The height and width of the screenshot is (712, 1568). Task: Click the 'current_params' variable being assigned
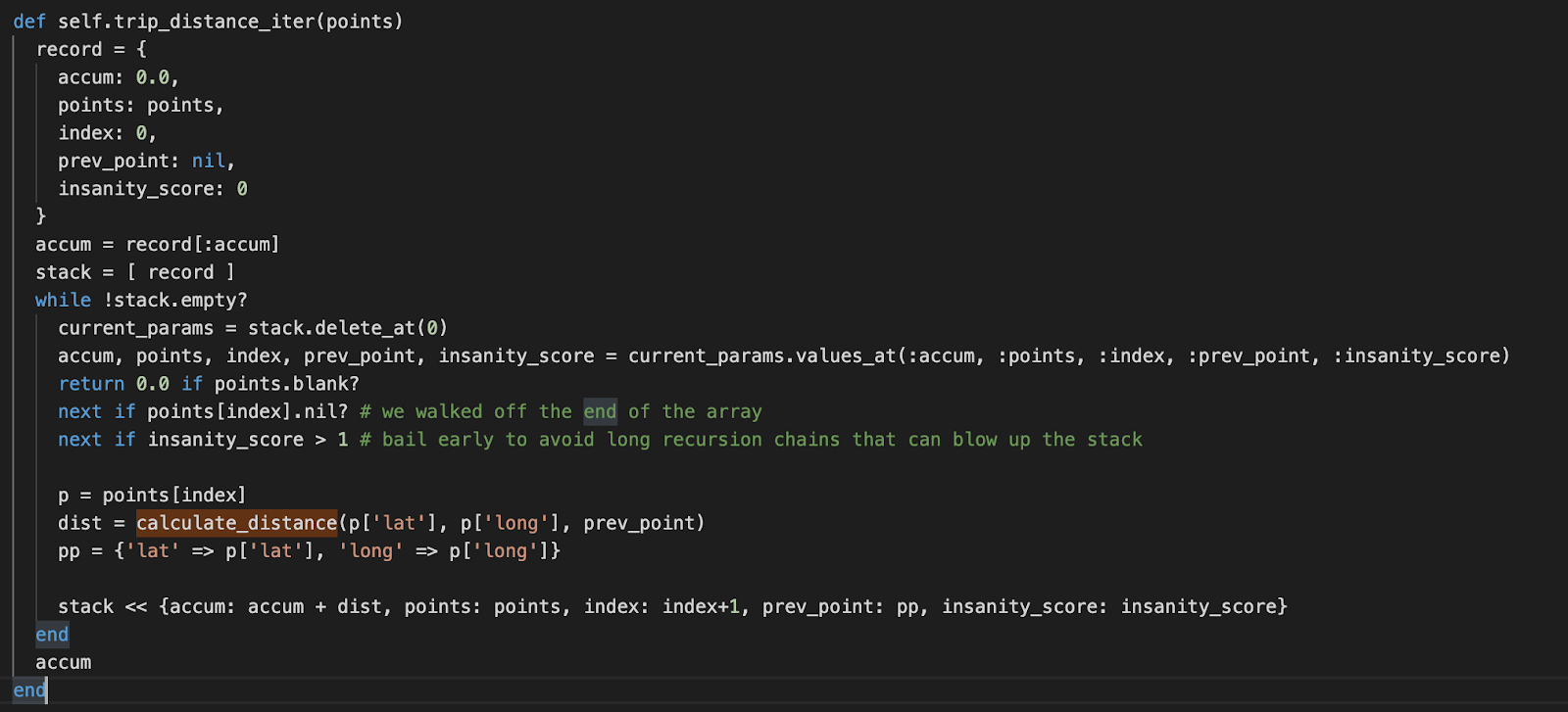point(135,328)
